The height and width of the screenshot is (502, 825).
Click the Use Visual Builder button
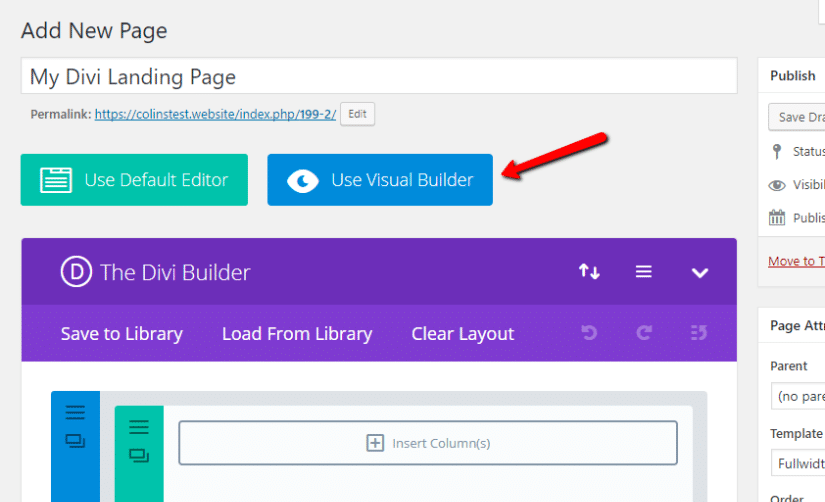(x=380, y=180)
